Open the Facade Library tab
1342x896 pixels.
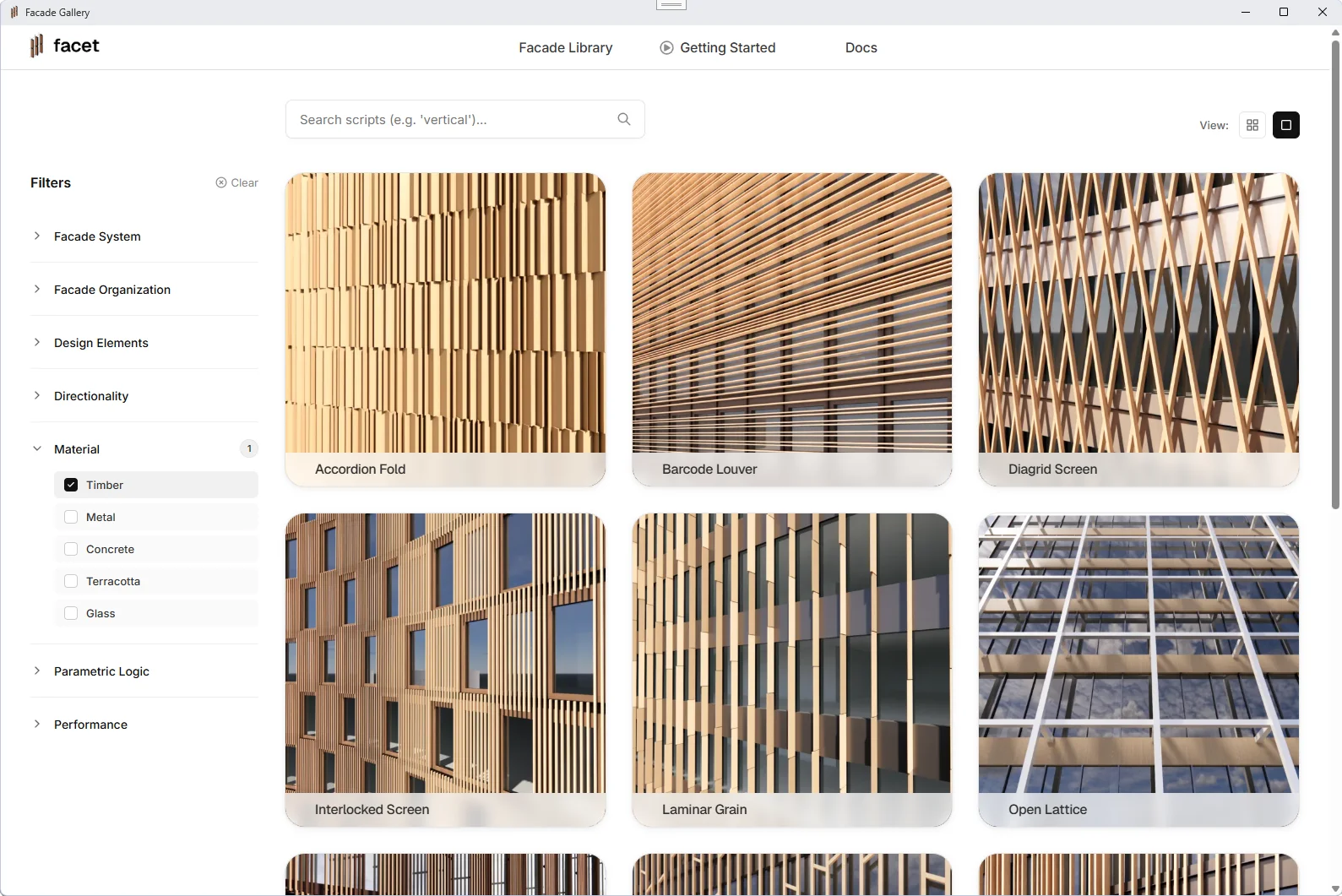tap(566, 48)
